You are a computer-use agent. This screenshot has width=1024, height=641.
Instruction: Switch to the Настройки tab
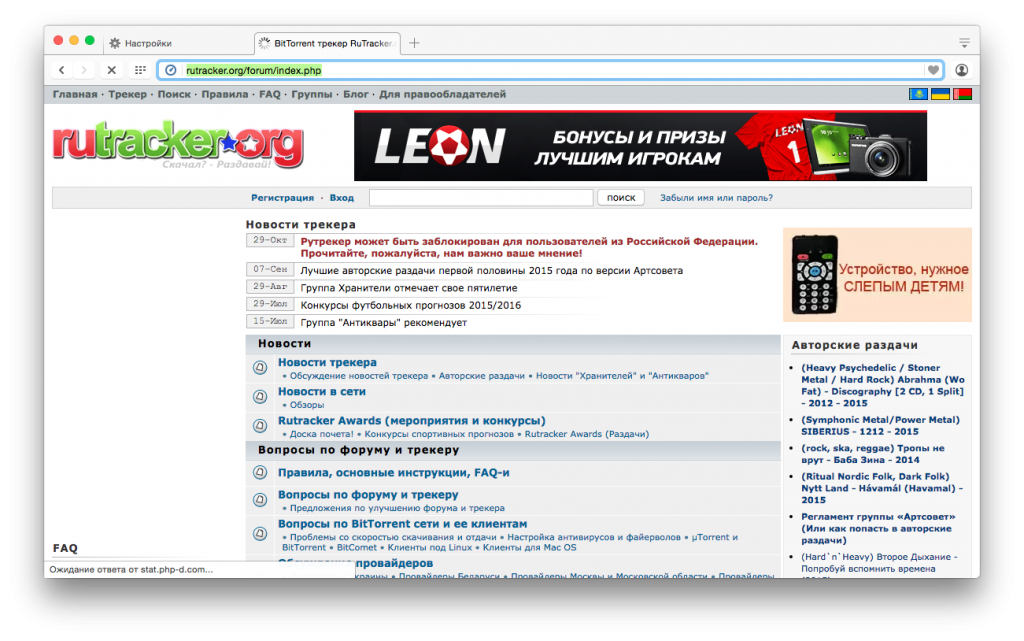coord(176,43)
